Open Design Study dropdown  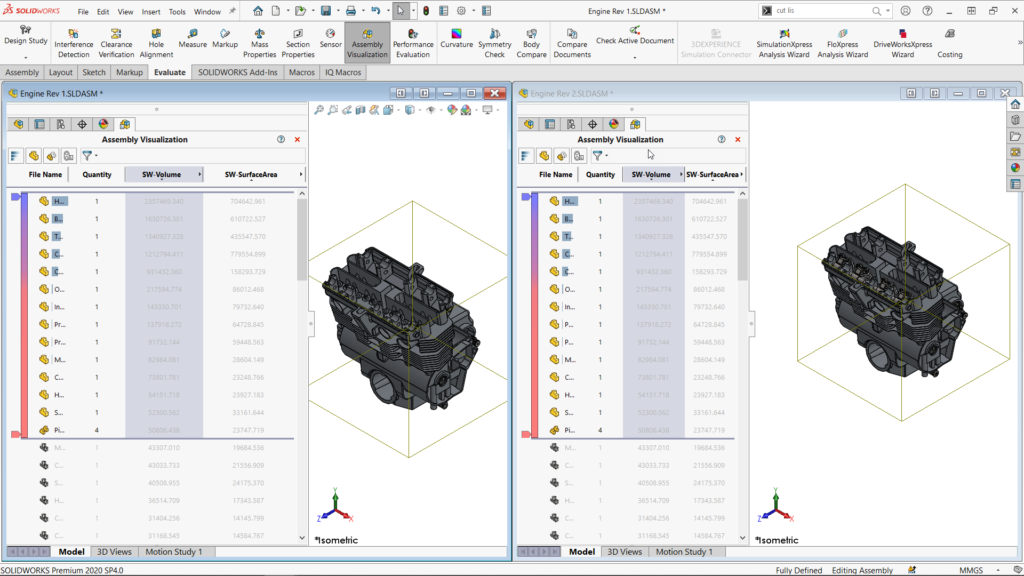coord(25,57)
